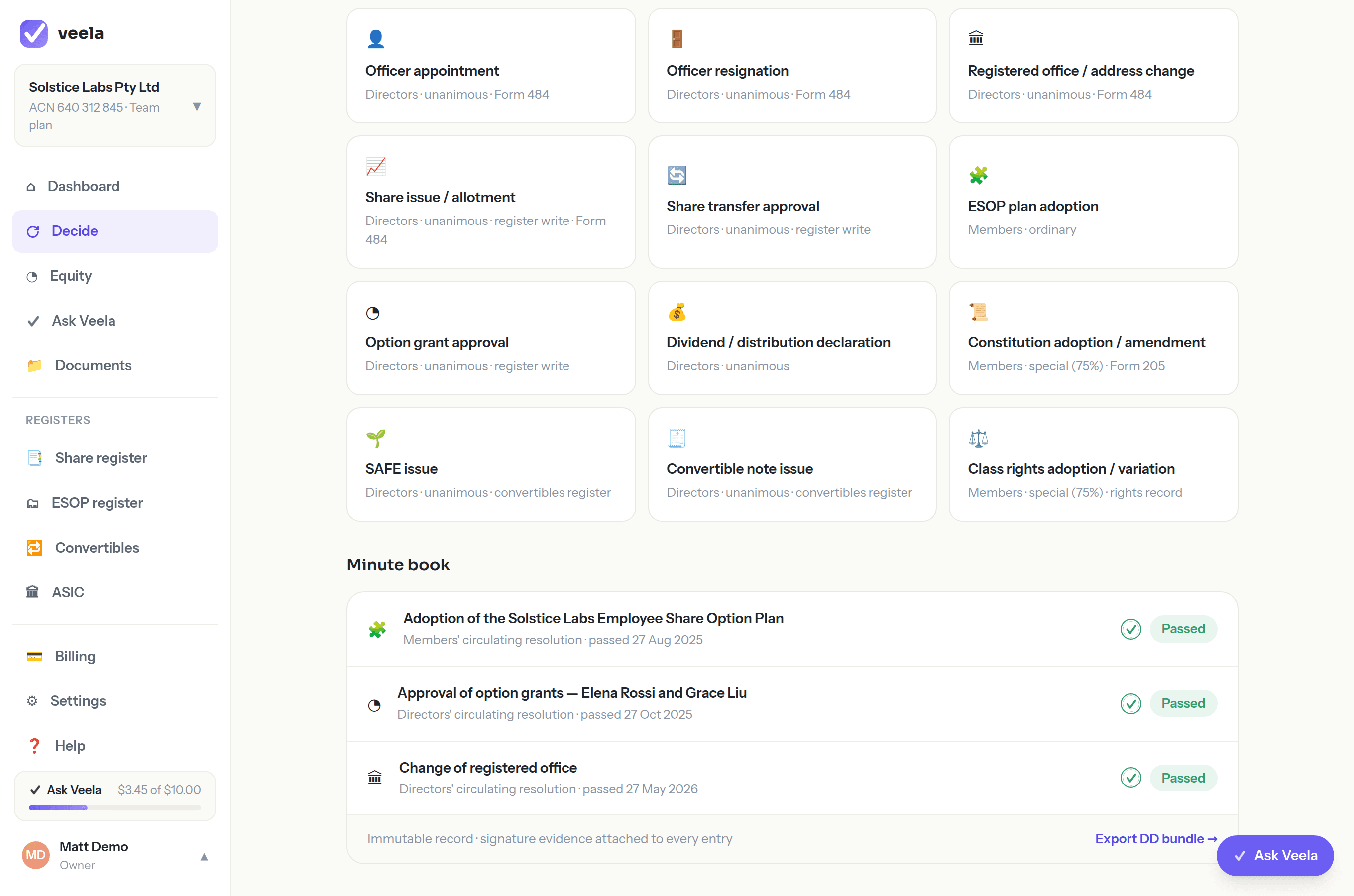1354x896 pixels.
Task: Click the Class rights scales icon
Action: click(x=979, y=438)
